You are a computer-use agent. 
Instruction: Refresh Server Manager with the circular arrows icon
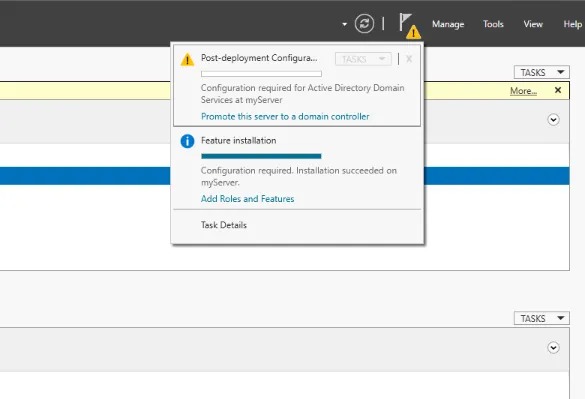(364, 24)
